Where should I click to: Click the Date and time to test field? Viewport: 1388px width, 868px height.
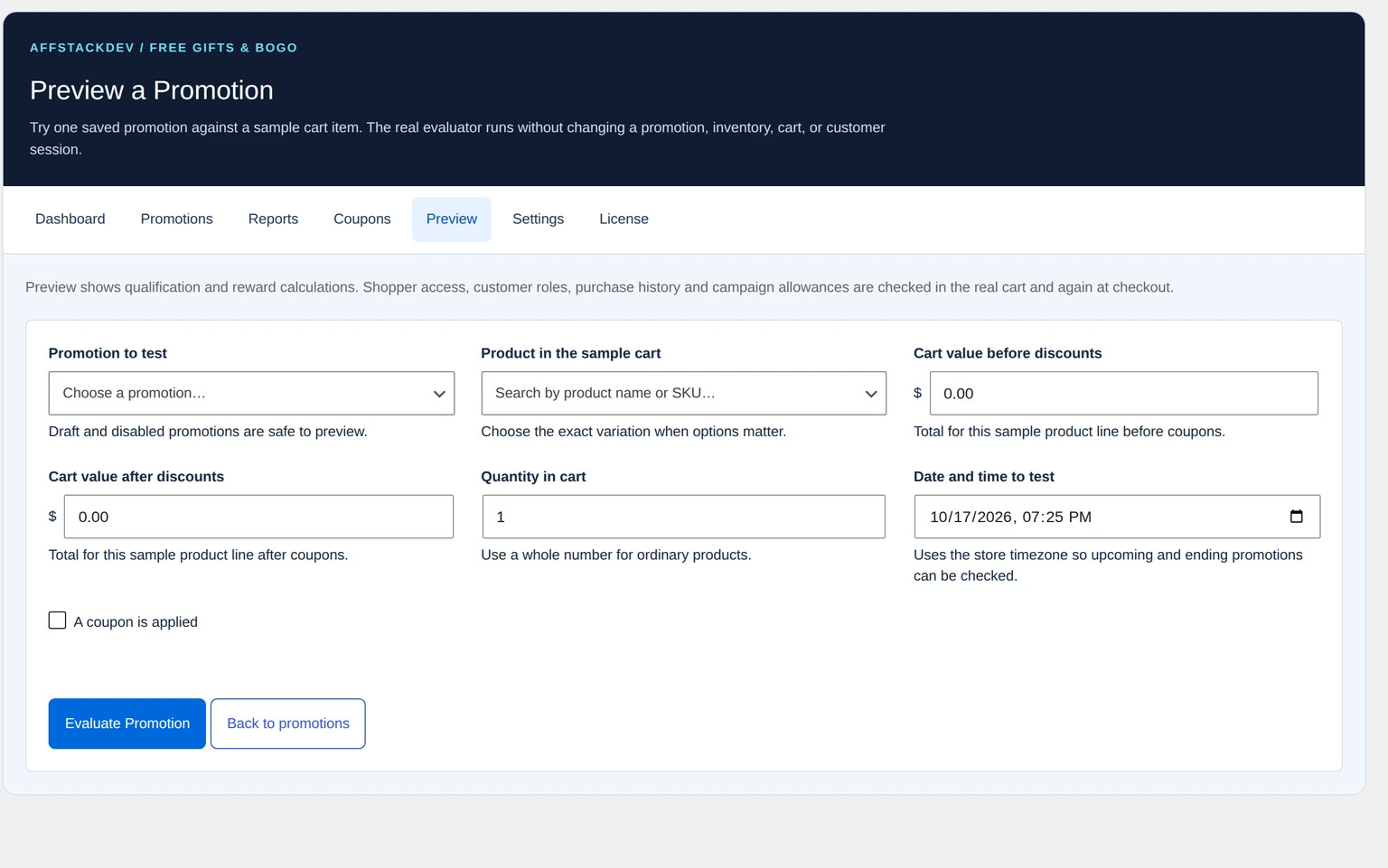tap(1117, 517)
